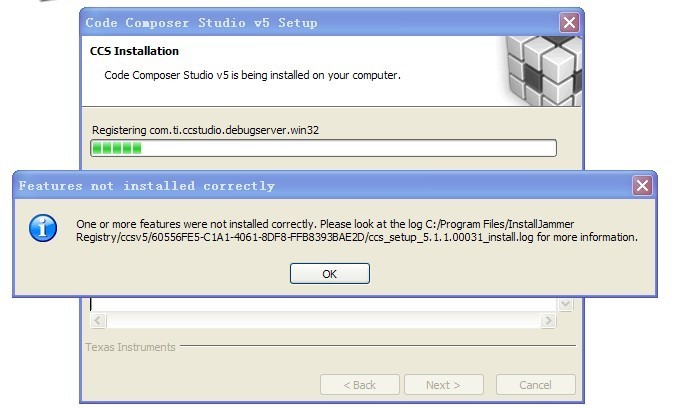Click the Code Composer Studio Setup title bar

pyautogui.click(x=300, y=22)
